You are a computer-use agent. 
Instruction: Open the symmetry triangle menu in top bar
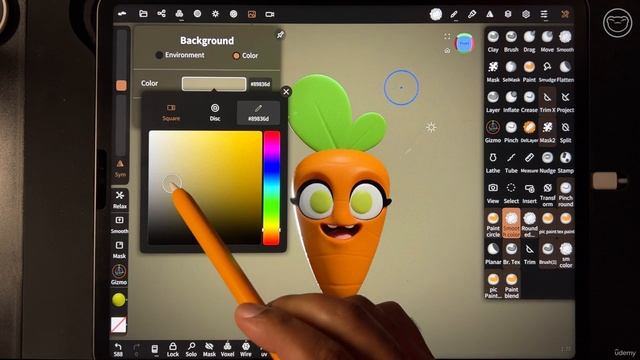(x=490, y=14)
